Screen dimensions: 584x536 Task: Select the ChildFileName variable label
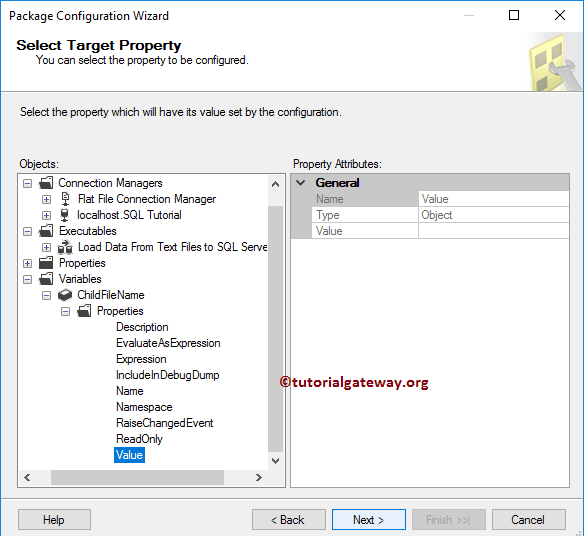point(111,295)
